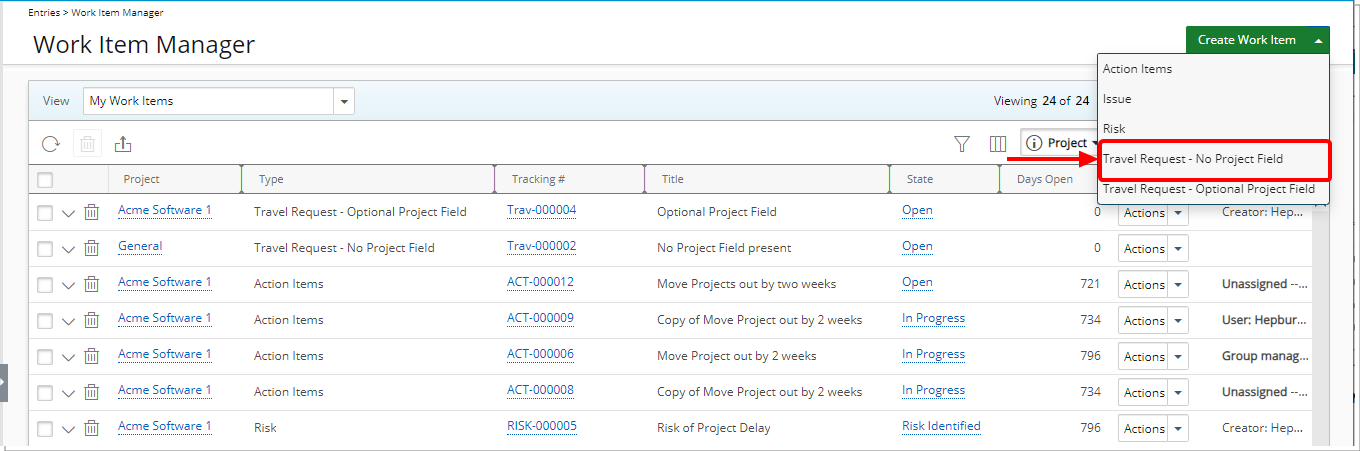Click the Create Work Item button
This screenshot has width=1360, height=451.
tap(1246, 40)
